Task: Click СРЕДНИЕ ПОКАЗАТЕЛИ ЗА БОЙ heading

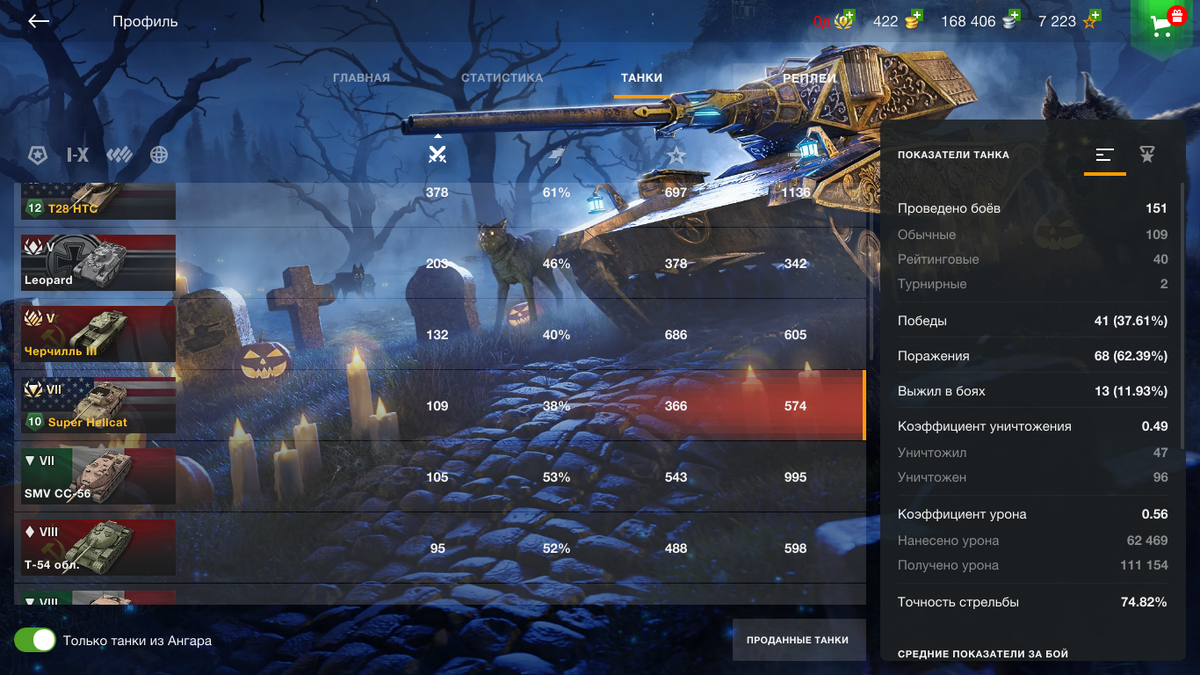Action: click(x=983, y=653)
